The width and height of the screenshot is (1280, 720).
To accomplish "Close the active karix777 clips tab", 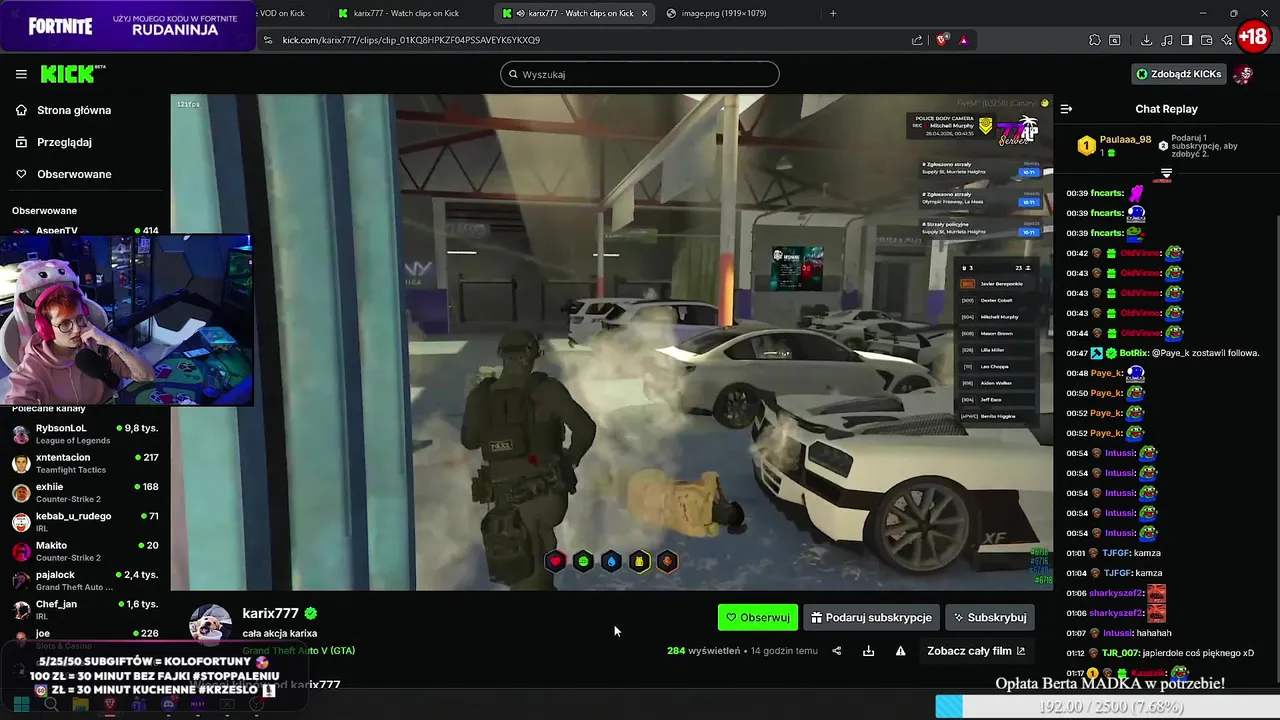I will click(644, 13).
